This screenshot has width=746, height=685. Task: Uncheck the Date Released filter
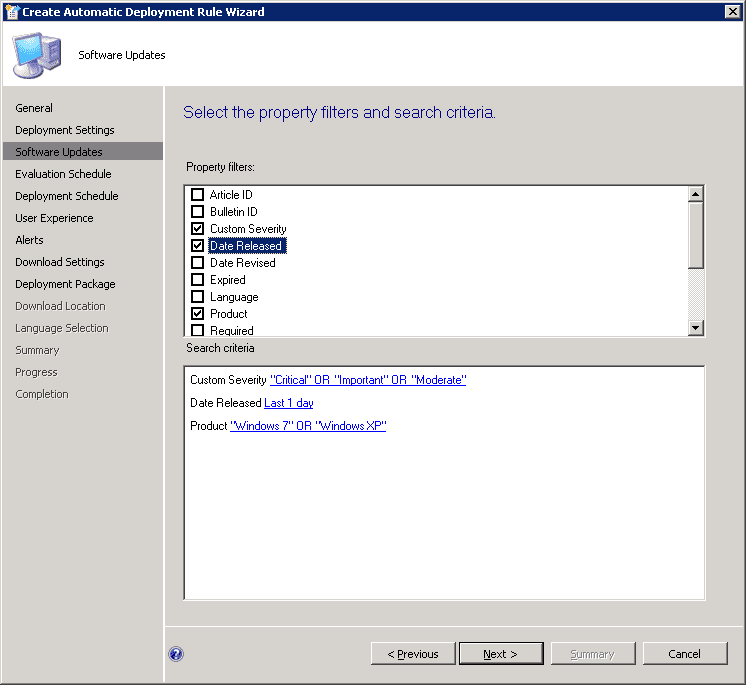197,246
